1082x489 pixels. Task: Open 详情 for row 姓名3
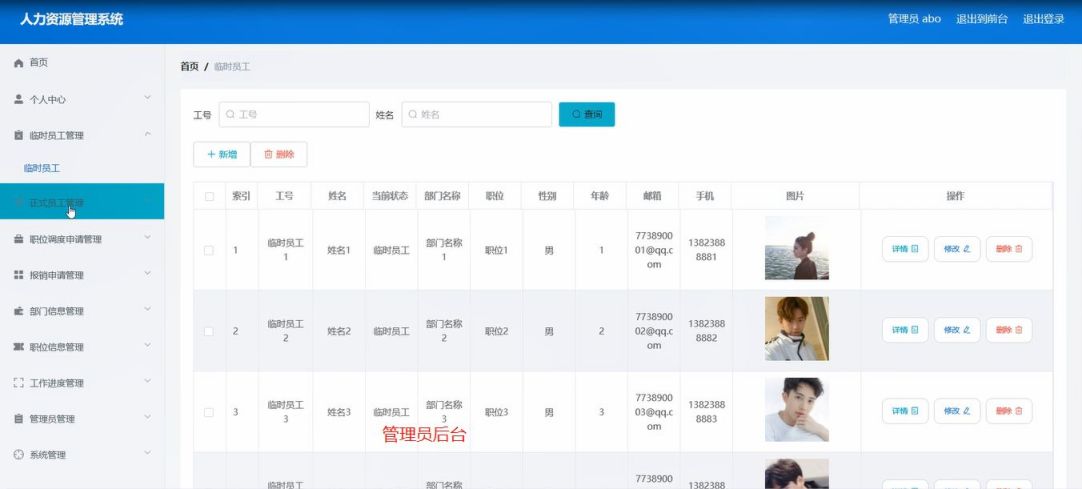pyautogui.click(x=905, y=410)
